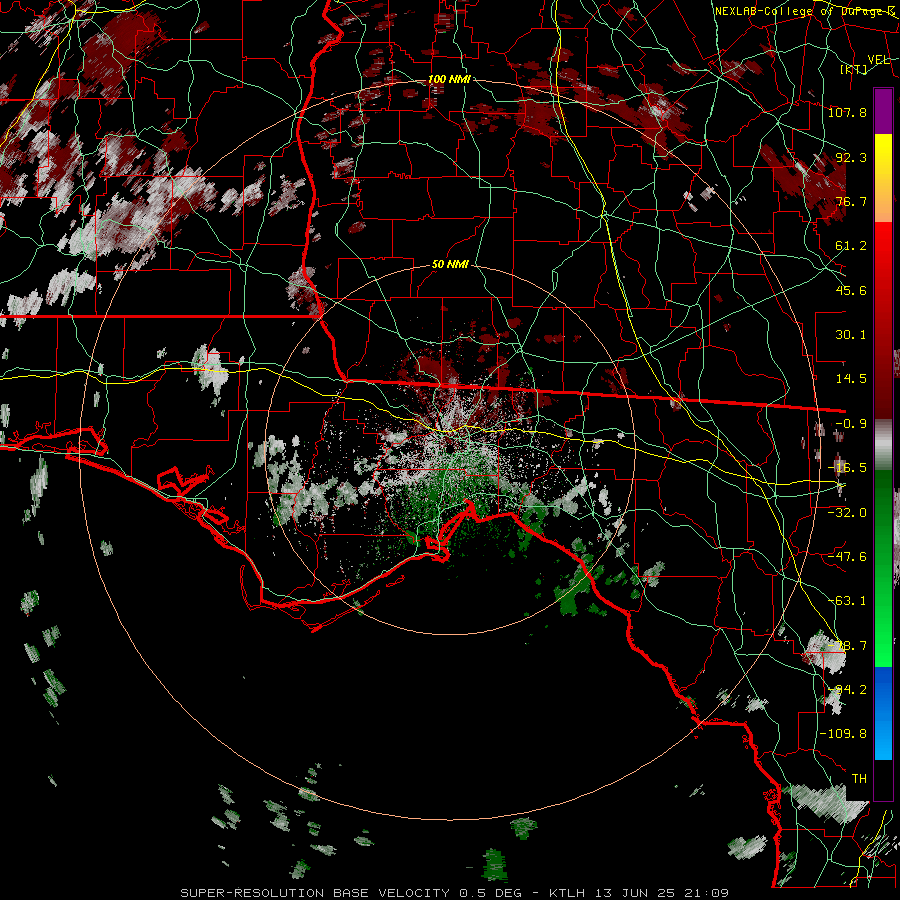Screen dimensions: 900x900
Task: Click the VEL legend title
Action: click(878, 59)
